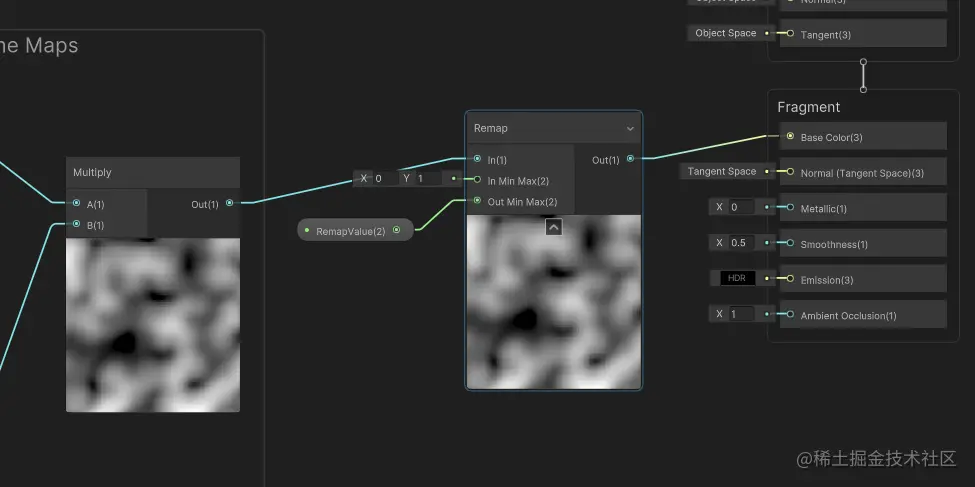Viewport: 975px width, 487px height.
Task: Click the RemapValue(2) left dot
Action: tap(307, 230)
